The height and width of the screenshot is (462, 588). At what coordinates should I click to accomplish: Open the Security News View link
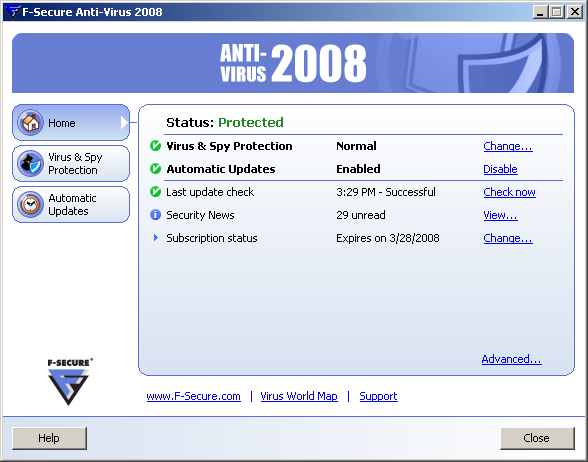pos(500,215)
